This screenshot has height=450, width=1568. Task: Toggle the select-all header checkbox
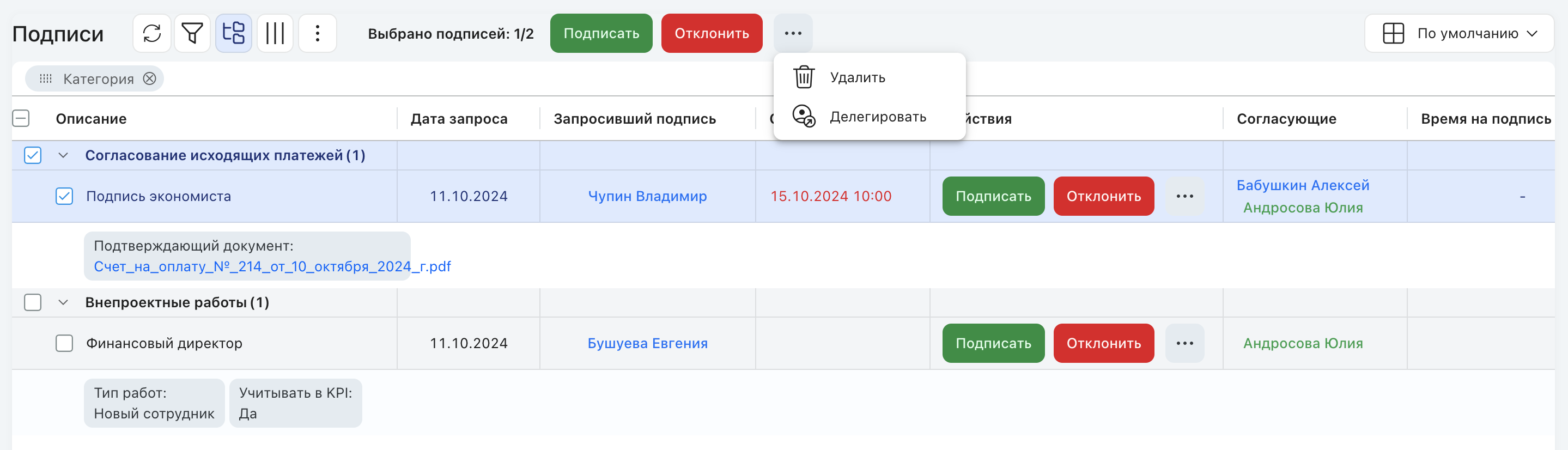[21, 118]
